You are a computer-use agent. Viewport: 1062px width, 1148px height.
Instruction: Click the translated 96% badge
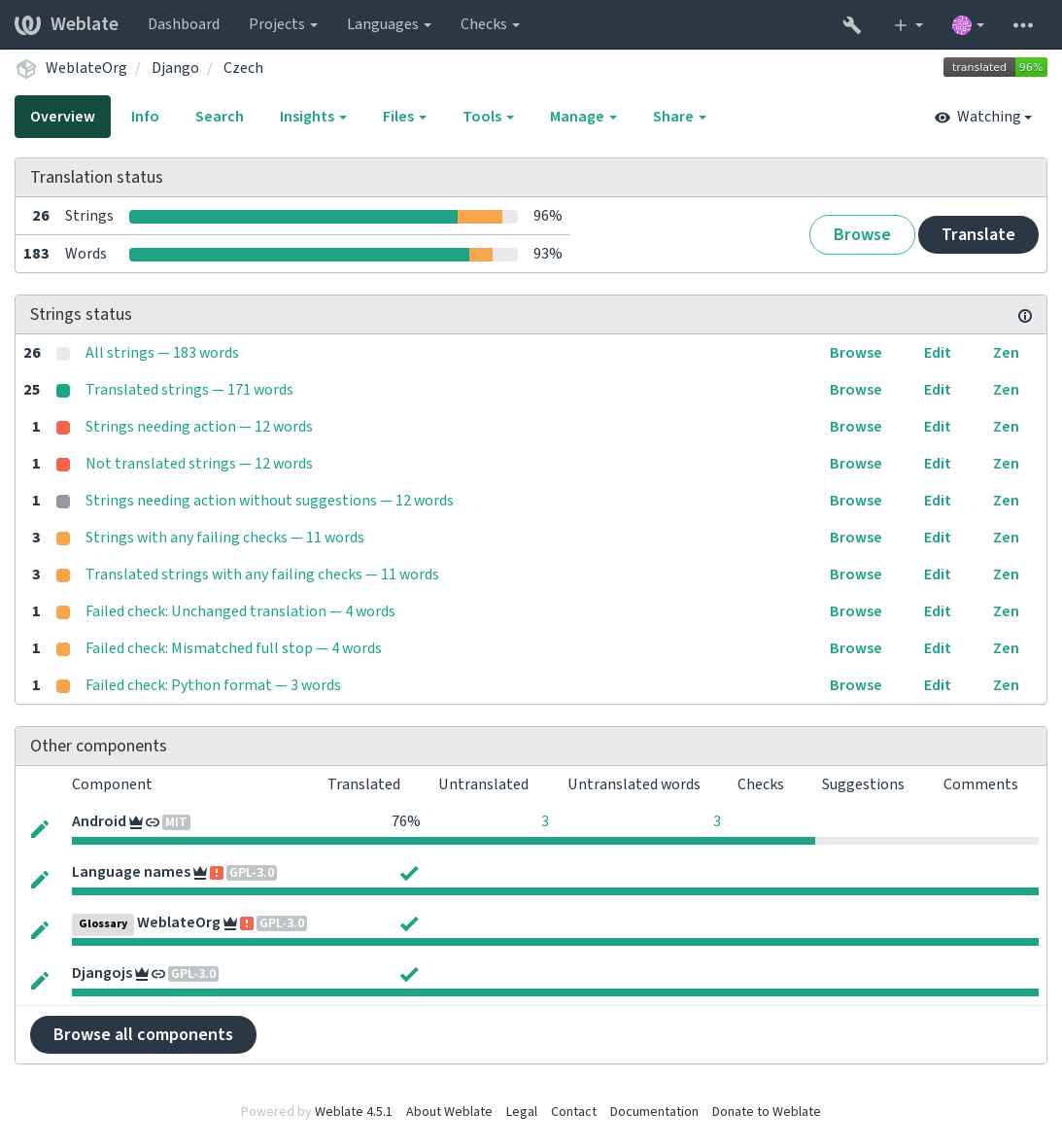tap(995, 67)
